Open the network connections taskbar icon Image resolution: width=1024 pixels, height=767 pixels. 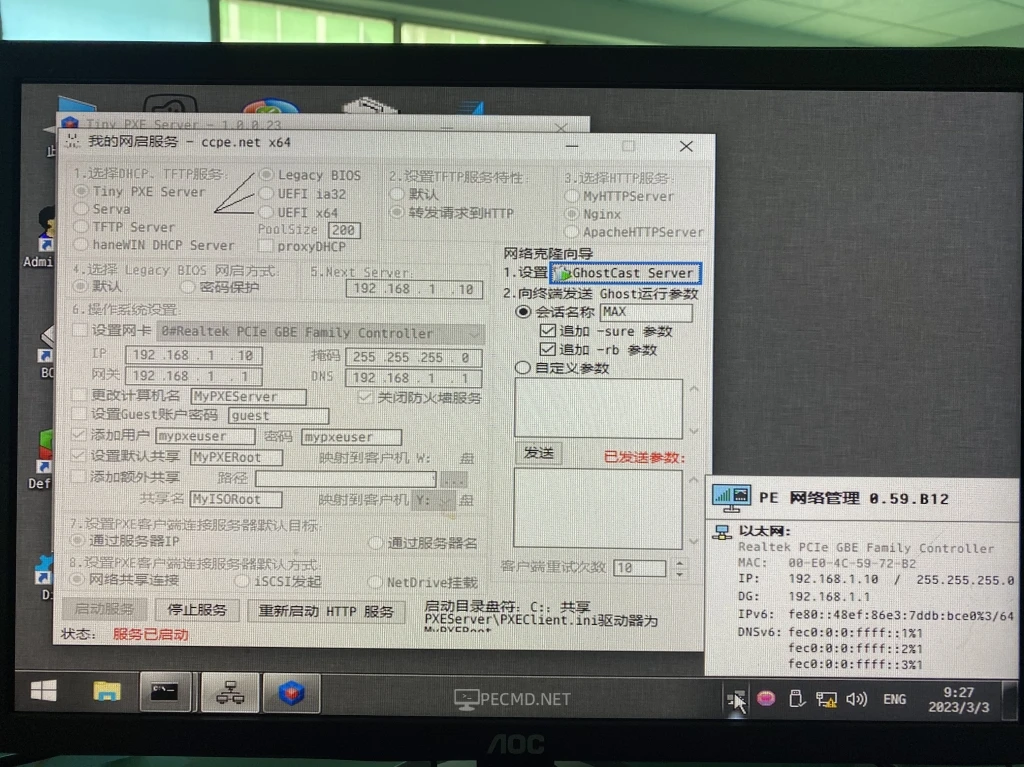pyautogui.click(x=230, y=693)
